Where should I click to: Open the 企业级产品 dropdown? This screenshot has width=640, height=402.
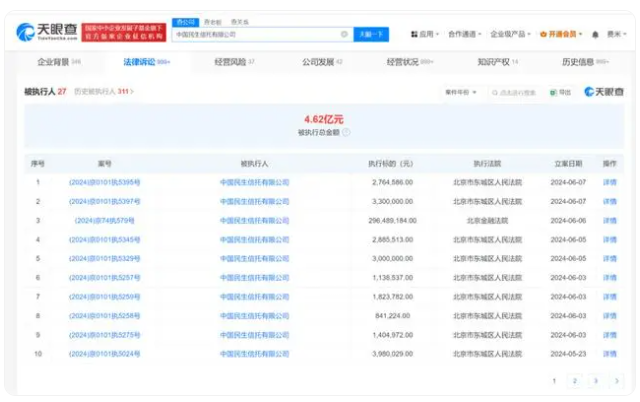tap(510, 34)
